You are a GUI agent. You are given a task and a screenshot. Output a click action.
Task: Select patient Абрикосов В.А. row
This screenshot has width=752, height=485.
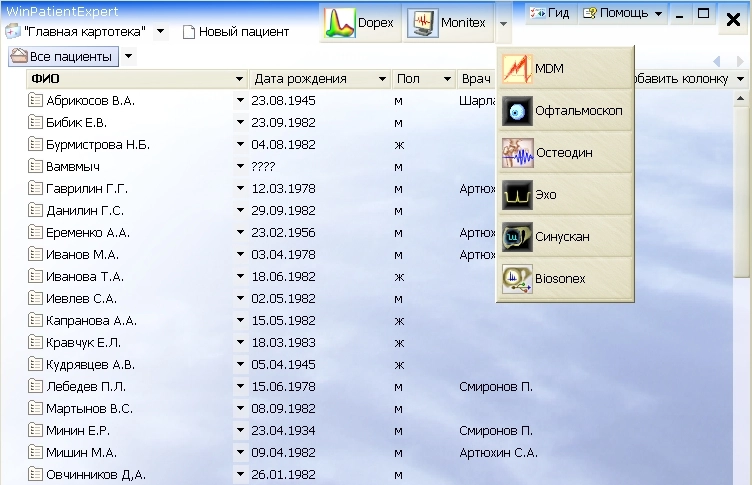90,101
